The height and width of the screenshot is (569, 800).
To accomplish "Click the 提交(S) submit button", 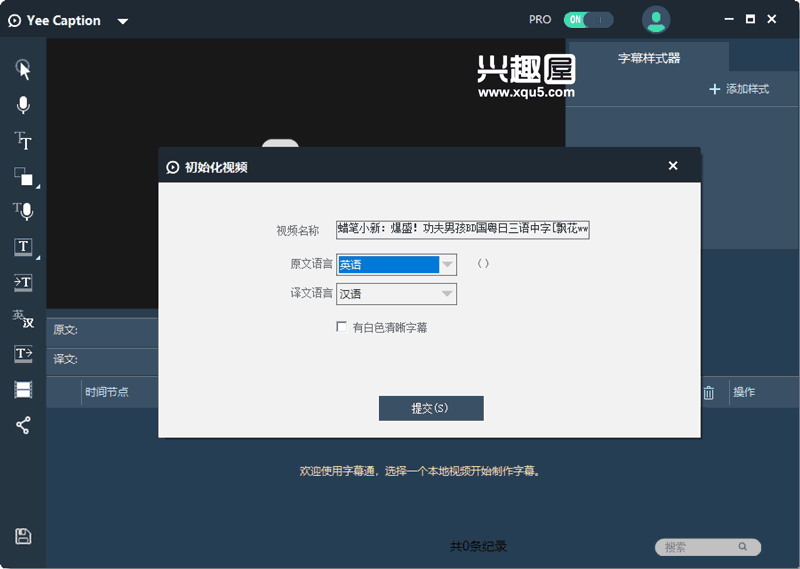I will pos(431,408).
